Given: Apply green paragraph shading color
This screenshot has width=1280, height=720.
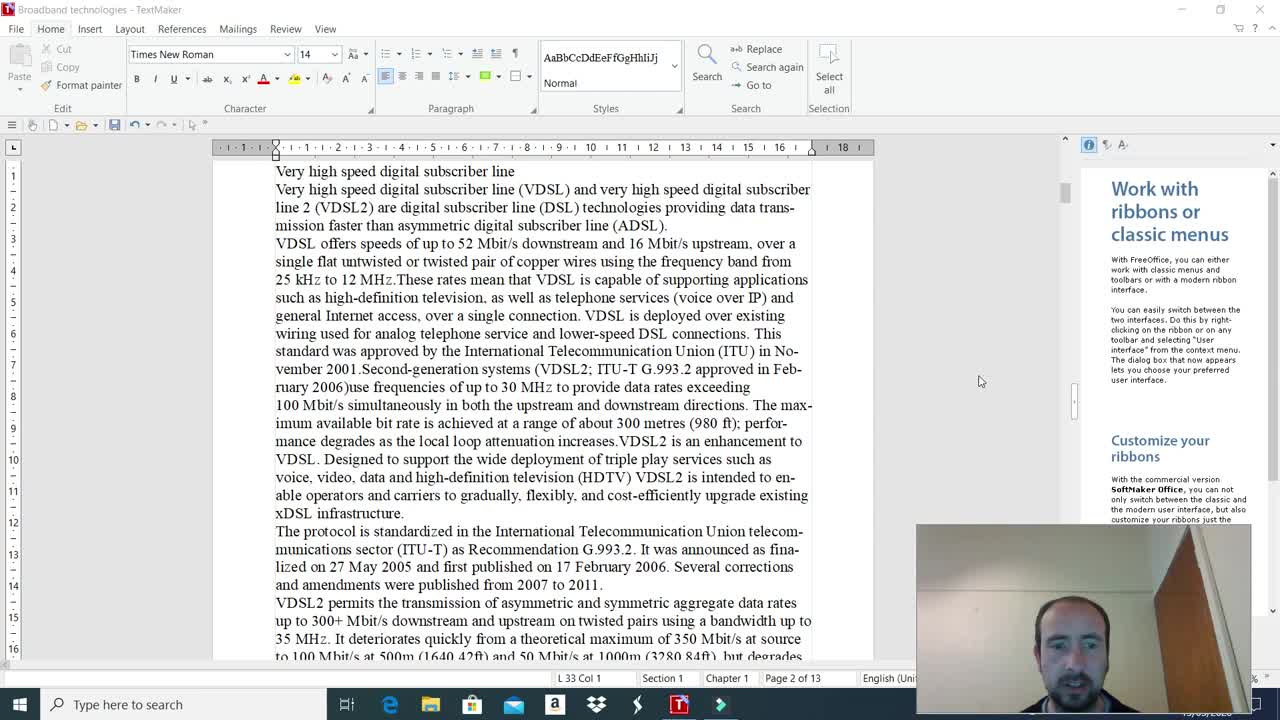Looking at the screenshot, I should (x=485, y=76).
